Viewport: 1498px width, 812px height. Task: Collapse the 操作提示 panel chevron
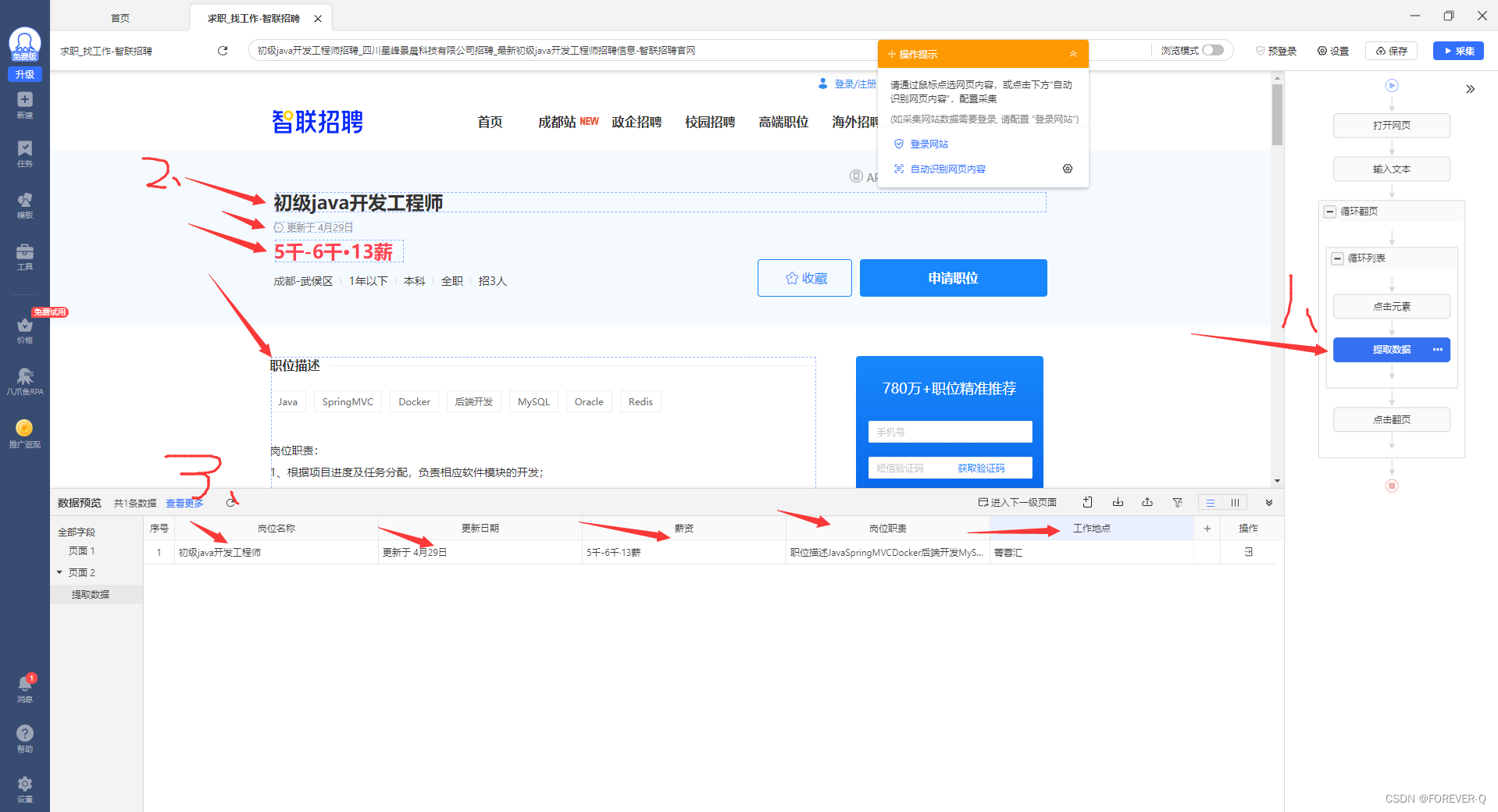coord(1073,54)
